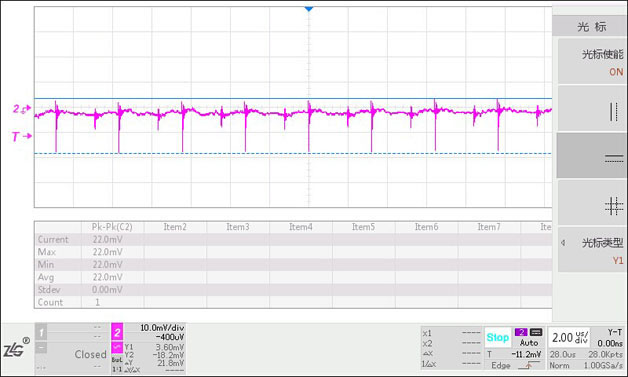This screenshot has height=377, width=628.
Task: Open the 光标 menu header
Action: 592,27
